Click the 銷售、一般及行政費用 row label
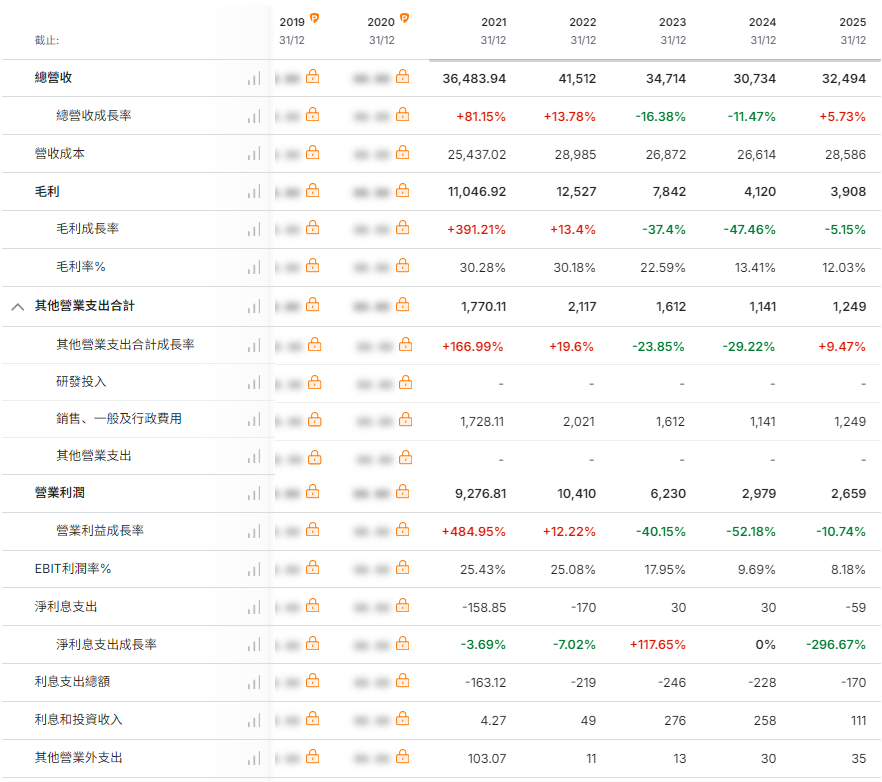Viewport: 882px width, 782px height. 119,419
